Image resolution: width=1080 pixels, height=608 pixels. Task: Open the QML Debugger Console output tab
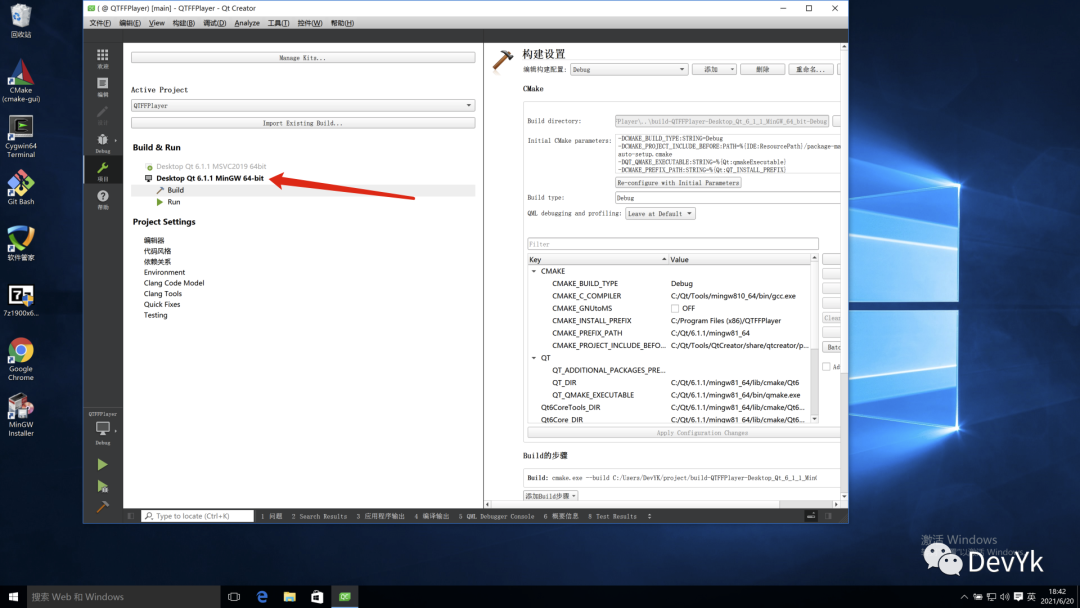[497, 516]
